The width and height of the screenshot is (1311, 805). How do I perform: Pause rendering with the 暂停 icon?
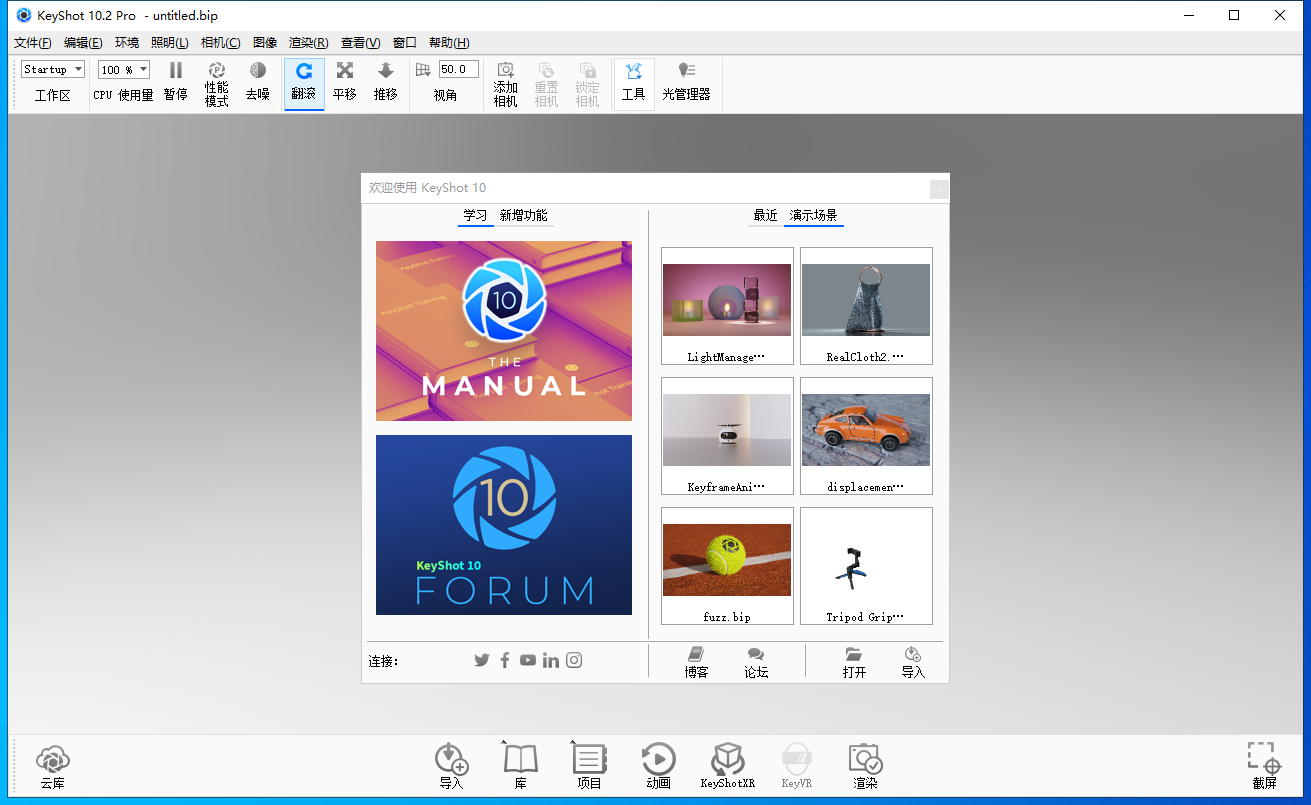tap(175, 71)
